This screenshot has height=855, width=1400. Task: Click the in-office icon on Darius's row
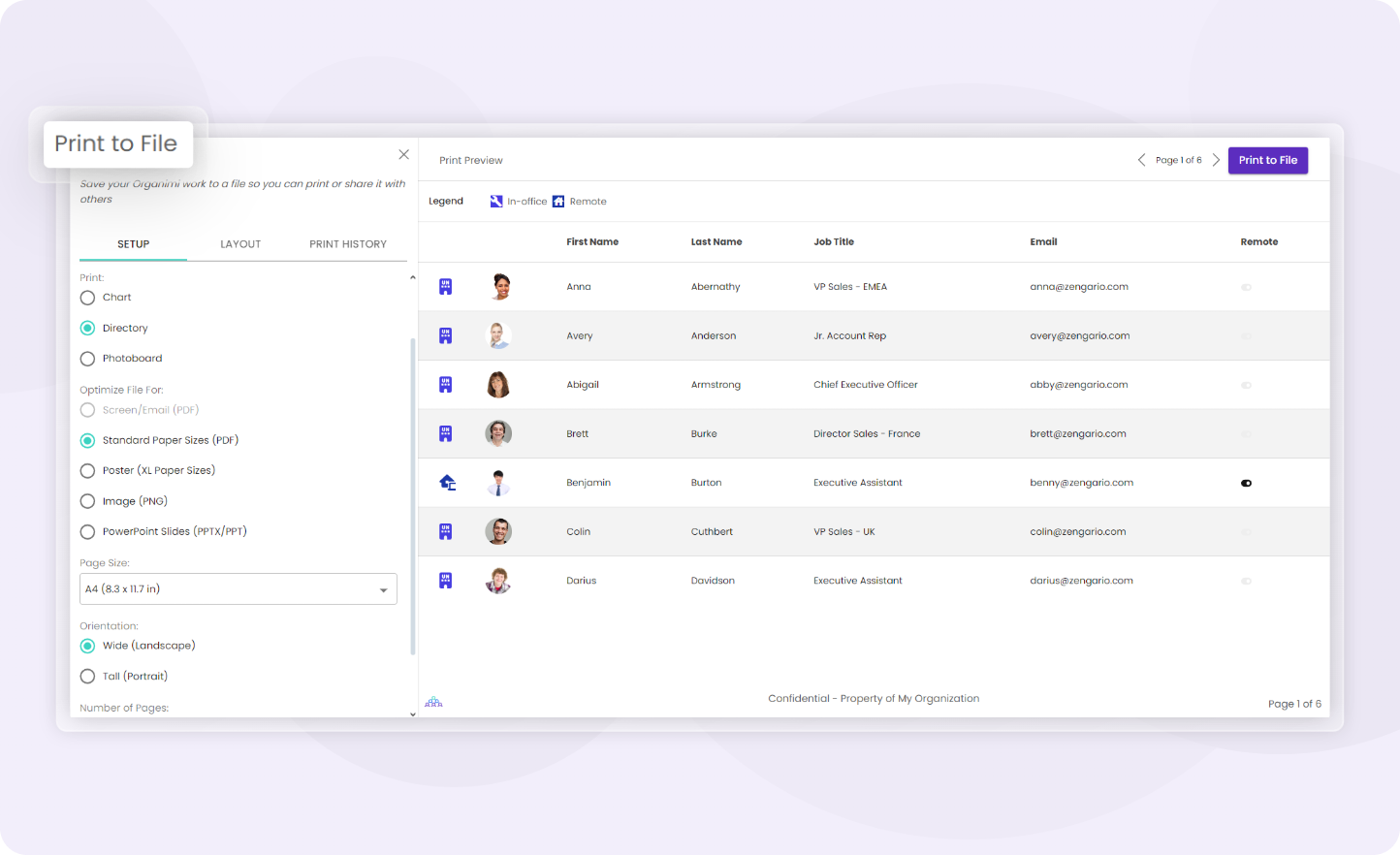pyautogui.click(x=446, y=580)
